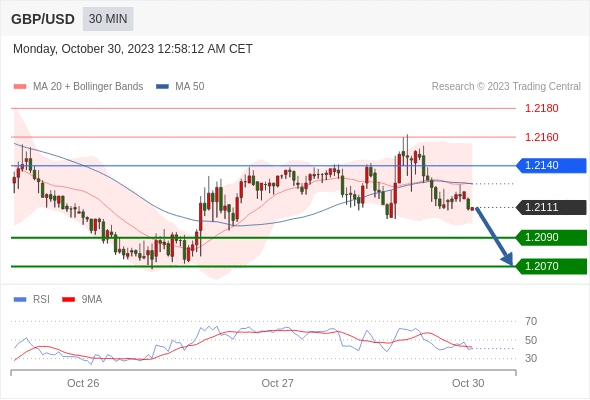Click the Oct 26 date axis label

pos(83,383)
